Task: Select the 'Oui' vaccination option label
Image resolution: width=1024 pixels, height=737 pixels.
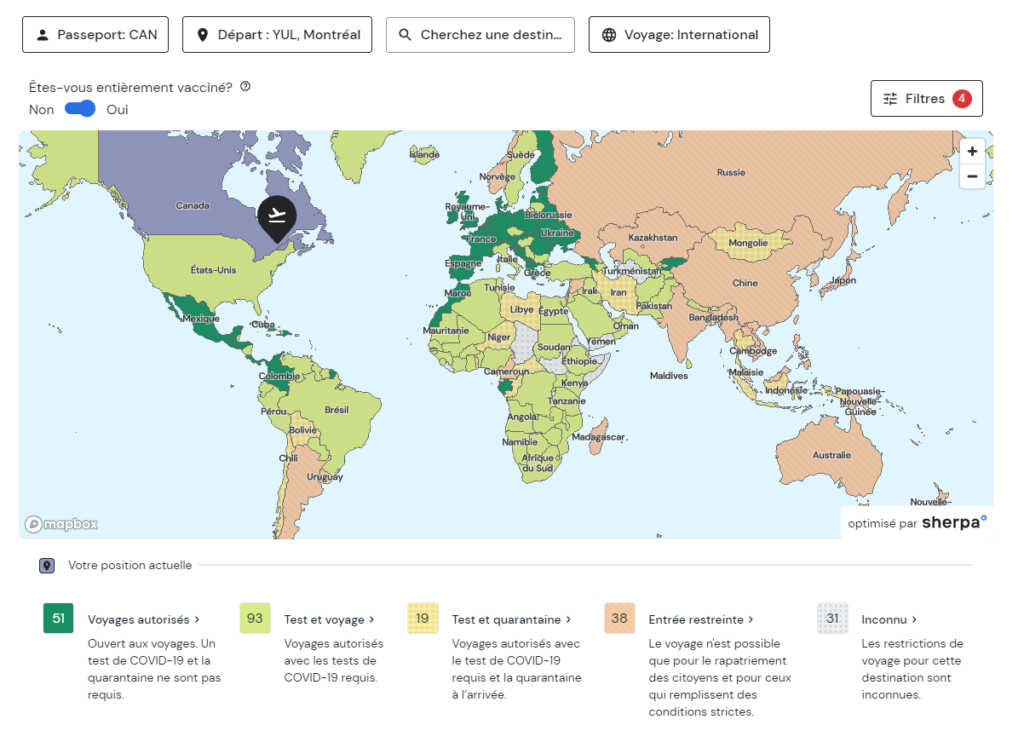Action: pos(118,110)
